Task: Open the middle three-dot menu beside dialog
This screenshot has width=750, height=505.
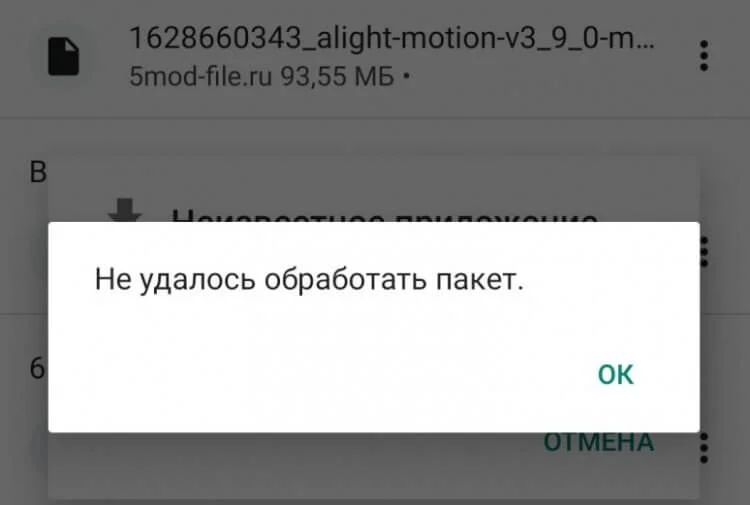Action: 704,251
